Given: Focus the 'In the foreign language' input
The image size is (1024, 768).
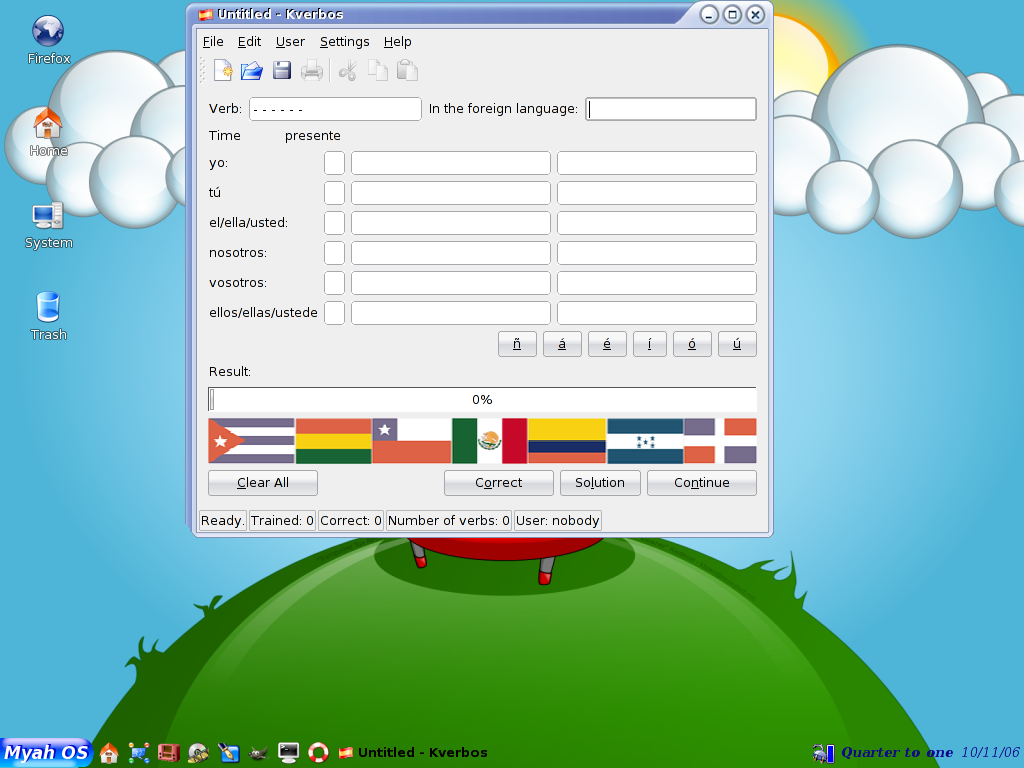Looking at the screenshot, I should pos(671,109).
